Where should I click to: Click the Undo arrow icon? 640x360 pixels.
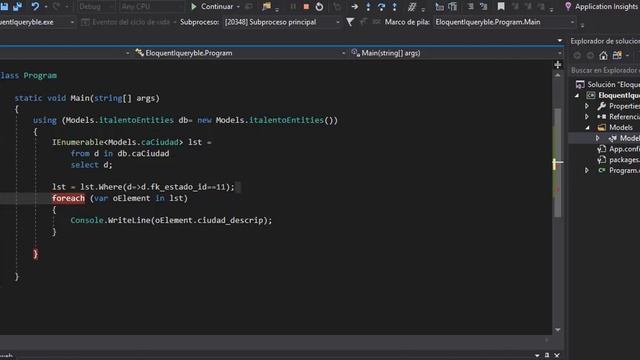coord(35,6)
